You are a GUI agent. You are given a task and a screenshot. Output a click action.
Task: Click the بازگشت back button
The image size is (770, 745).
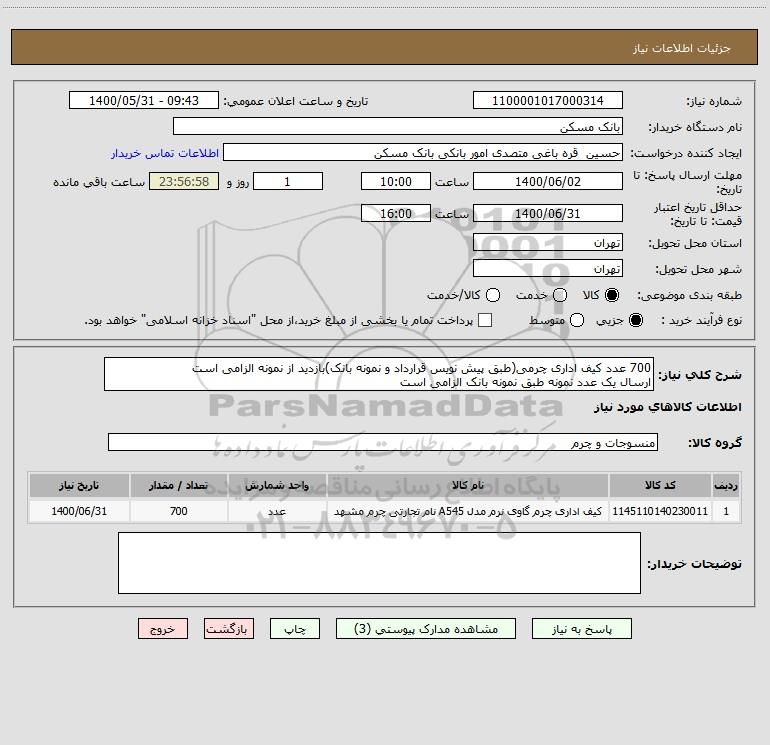coord(229,629)
